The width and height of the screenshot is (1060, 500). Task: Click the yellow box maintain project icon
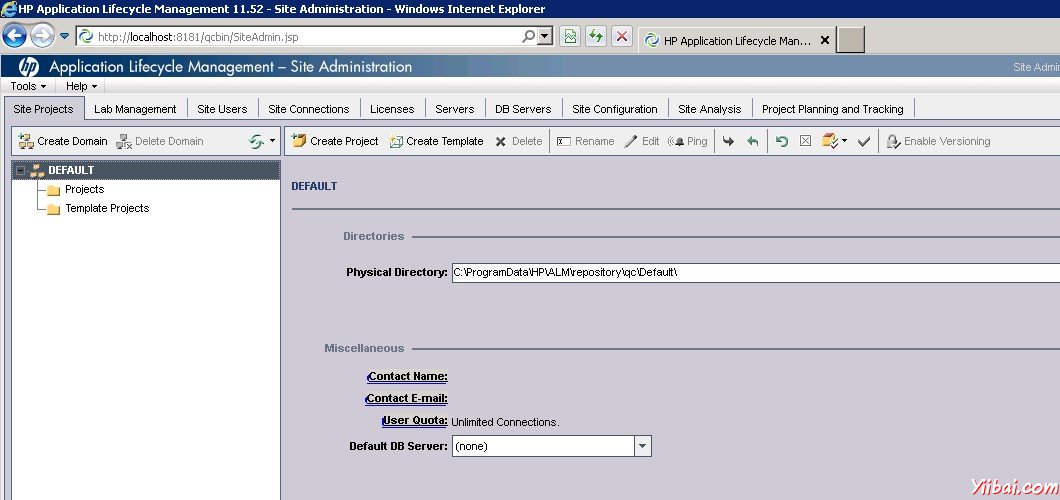click(829, 141)
